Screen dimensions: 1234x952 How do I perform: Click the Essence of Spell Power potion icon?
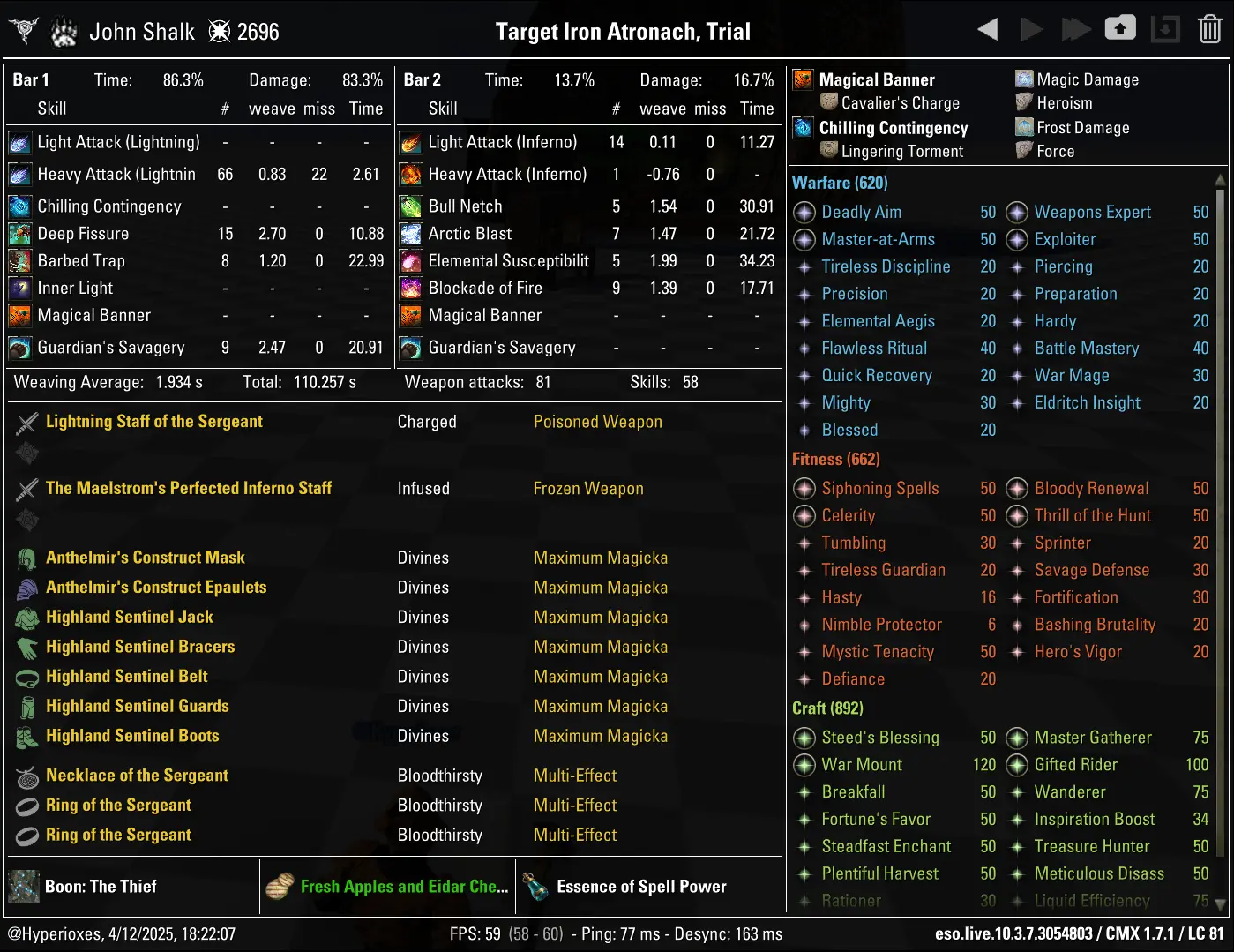click(535, 887)
